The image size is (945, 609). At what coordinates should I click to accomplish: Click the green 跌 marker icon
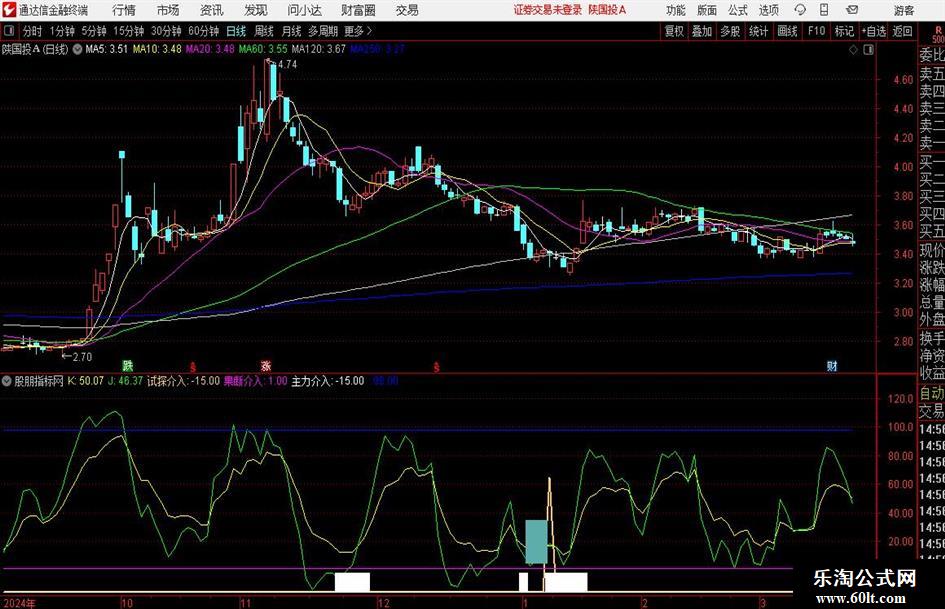pos(127,365)
